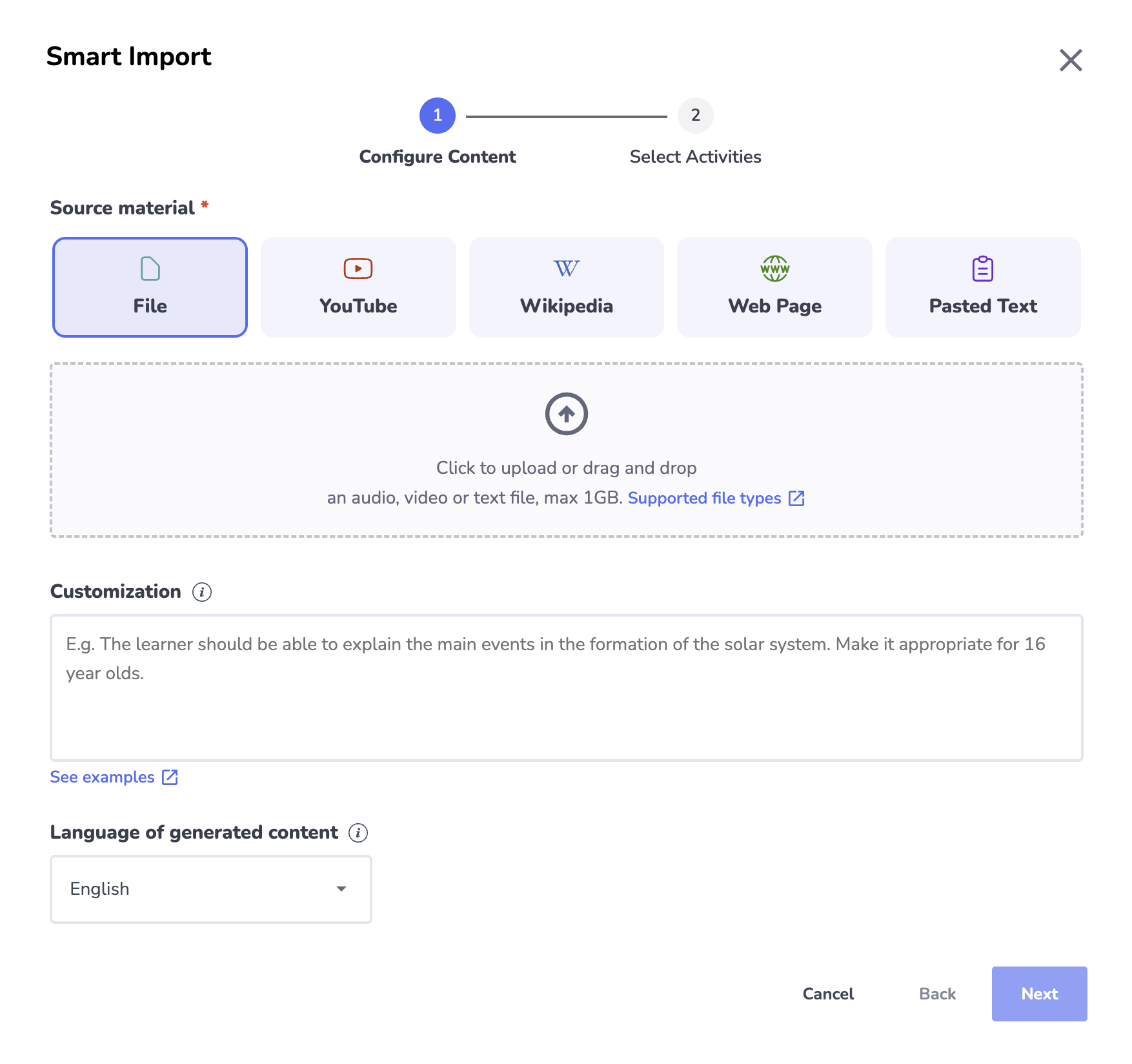This screenshot has width=1132, height=1064.
Task: Focus the Customization text area
Action: [x=566, y=688]
